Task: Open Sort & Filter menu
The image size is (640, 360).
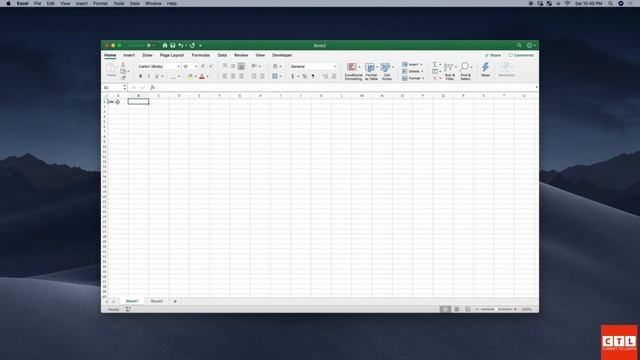Action: point(449,71)
